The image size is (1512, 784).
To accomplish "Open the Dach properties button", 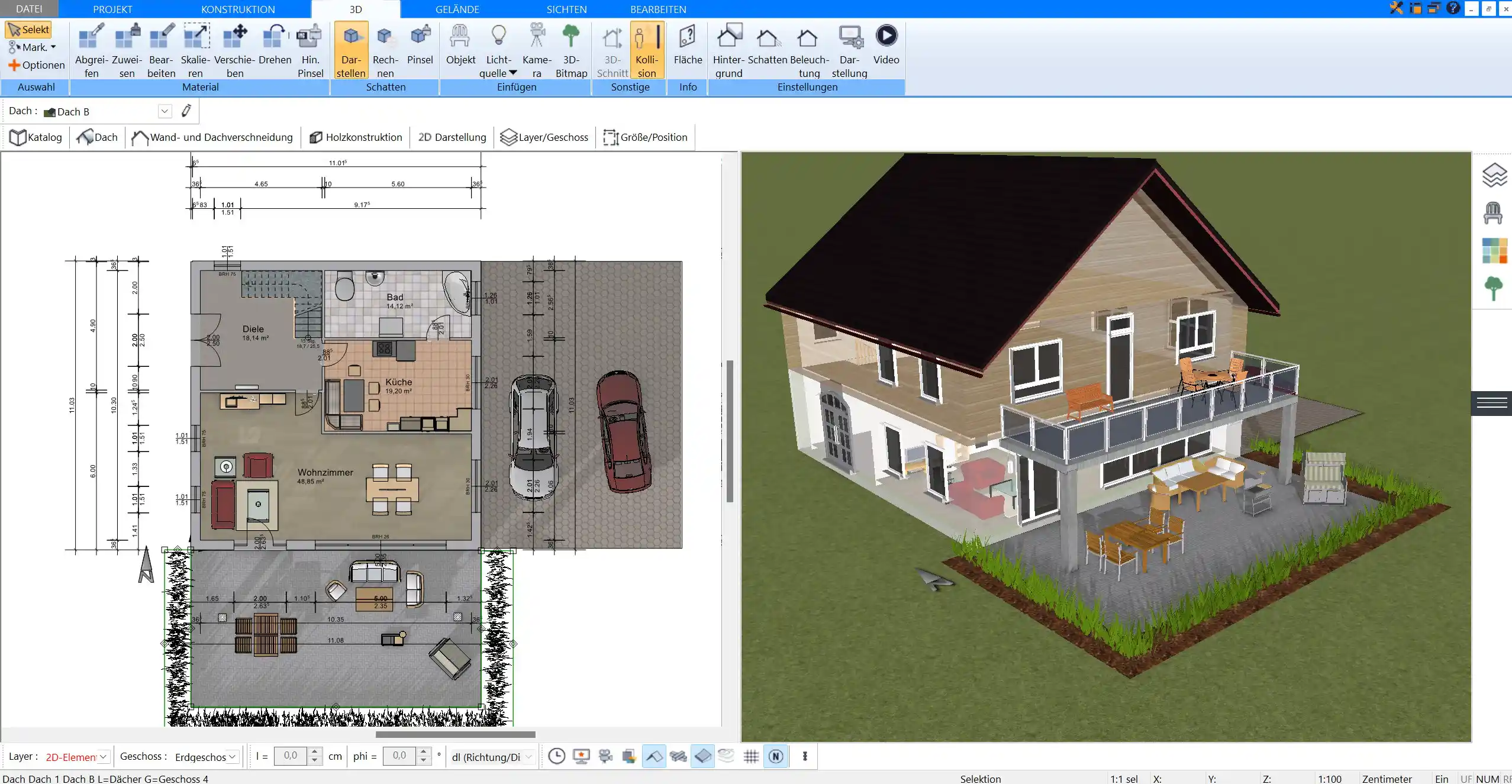I will 97,137.
